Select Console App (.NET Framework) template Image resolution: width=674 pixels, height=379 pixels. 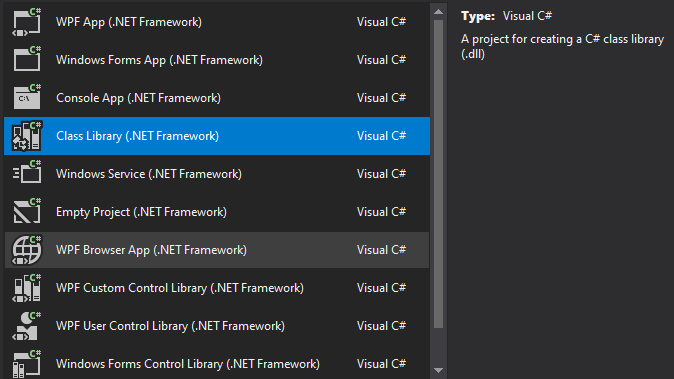pos(217,98)
